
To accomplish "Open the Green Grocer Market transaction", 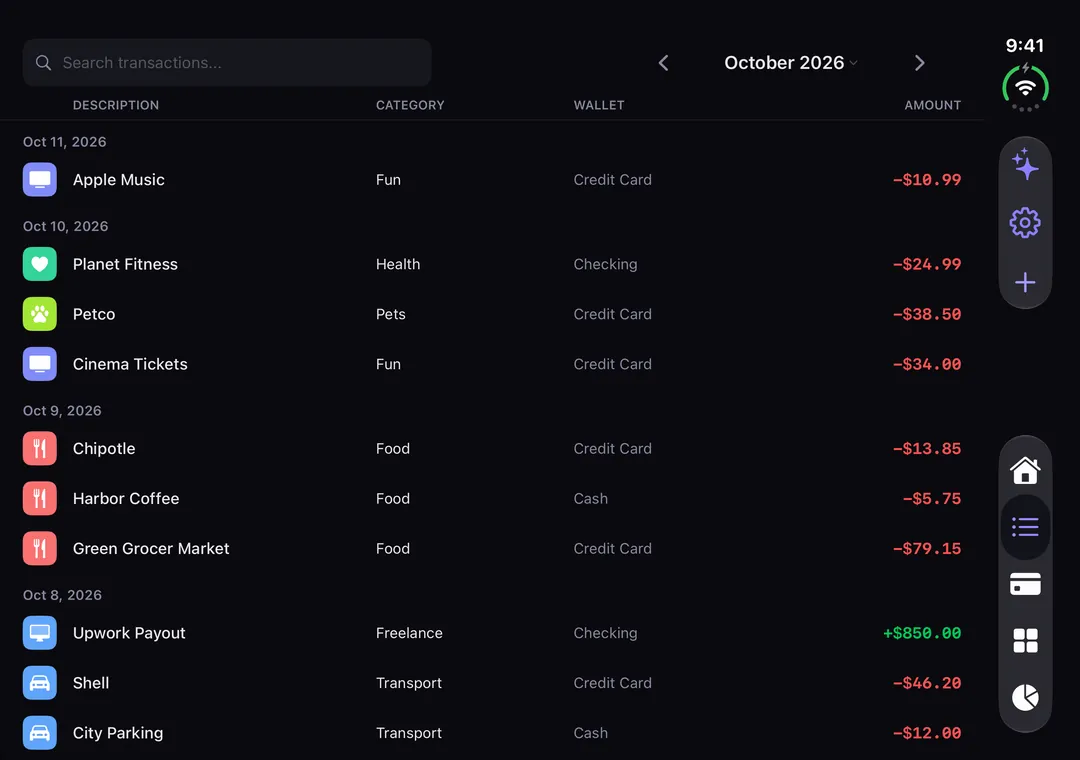I will click(492, 548).
